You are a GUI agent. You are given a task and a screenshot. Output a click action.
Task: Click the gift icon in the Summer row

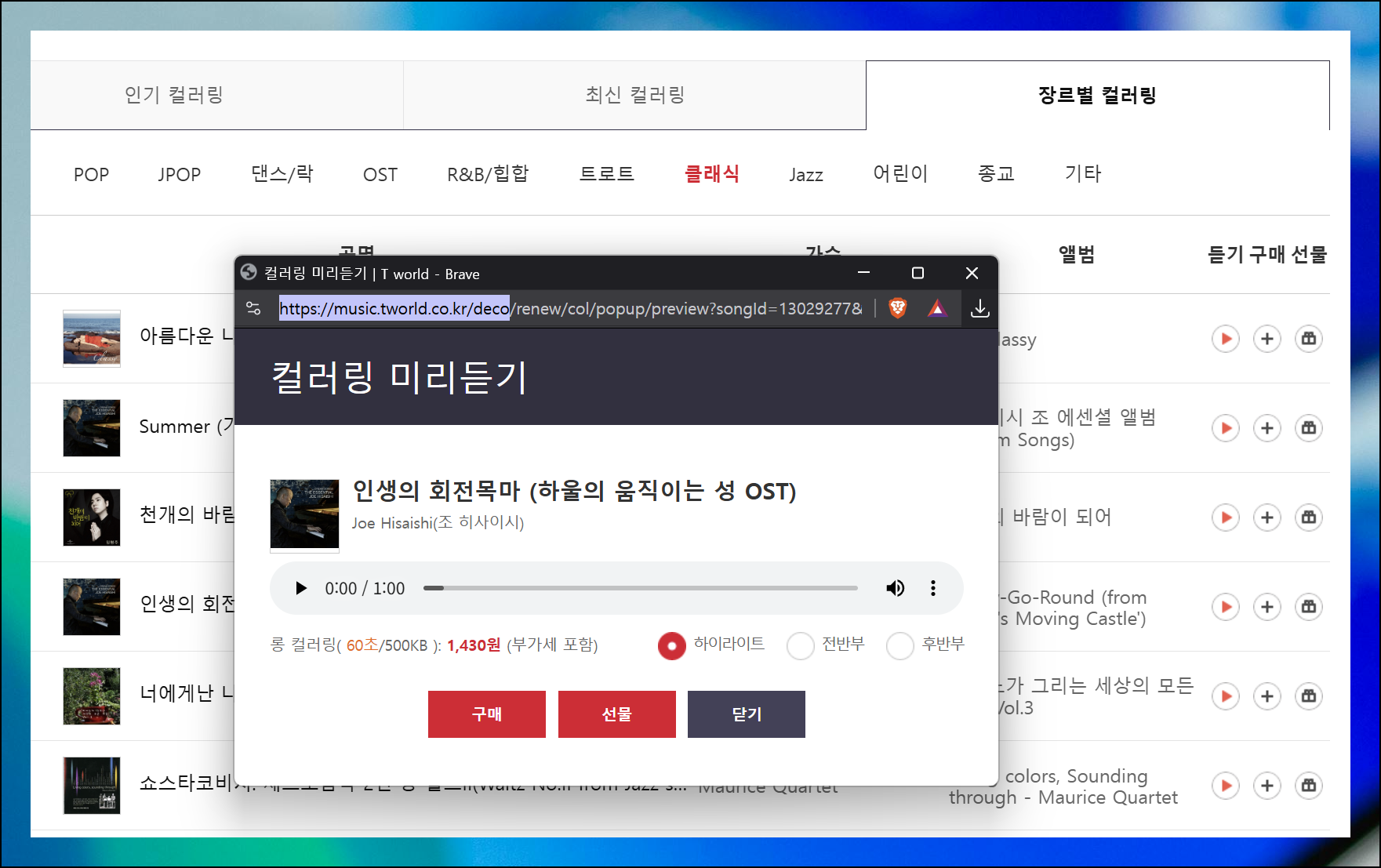click(1309, 428)
